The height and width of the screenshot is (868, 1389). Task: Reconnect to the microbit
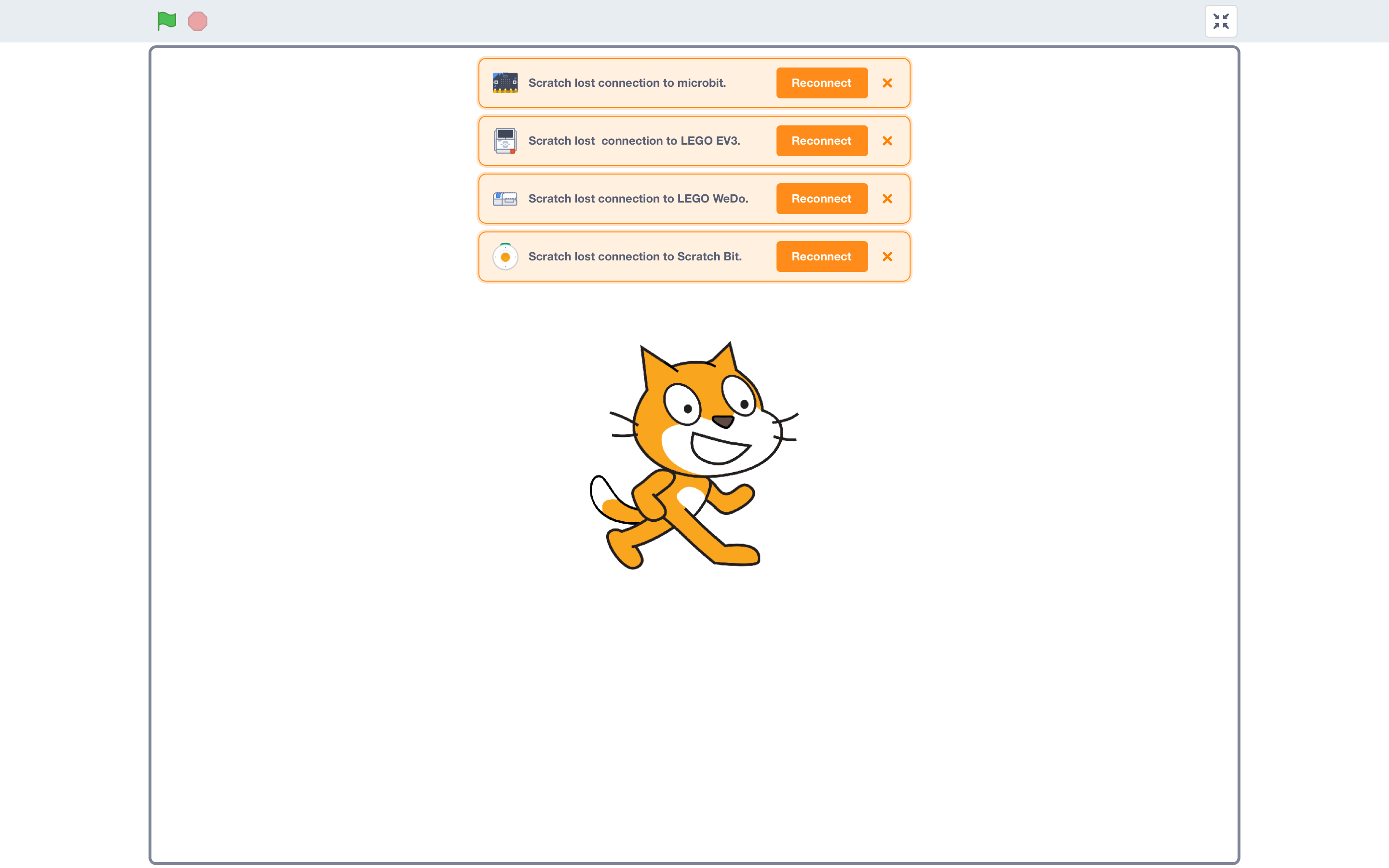point(821,82)
